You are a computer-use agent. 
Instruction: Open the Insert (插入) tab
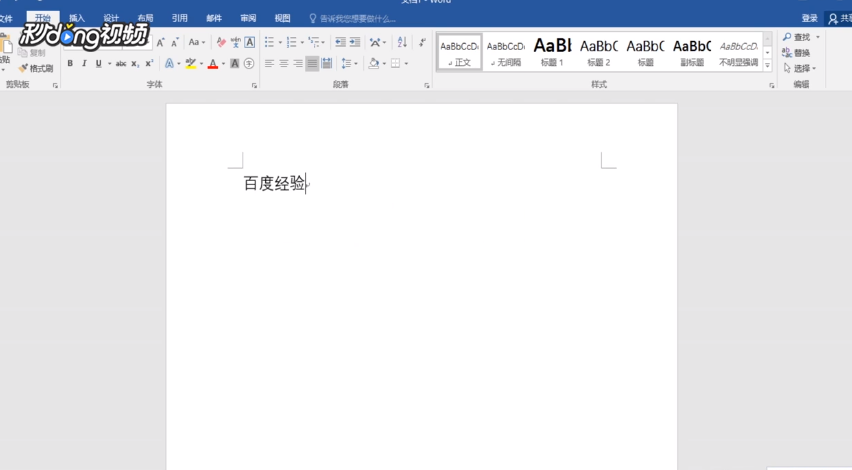[x=77, y=18]
